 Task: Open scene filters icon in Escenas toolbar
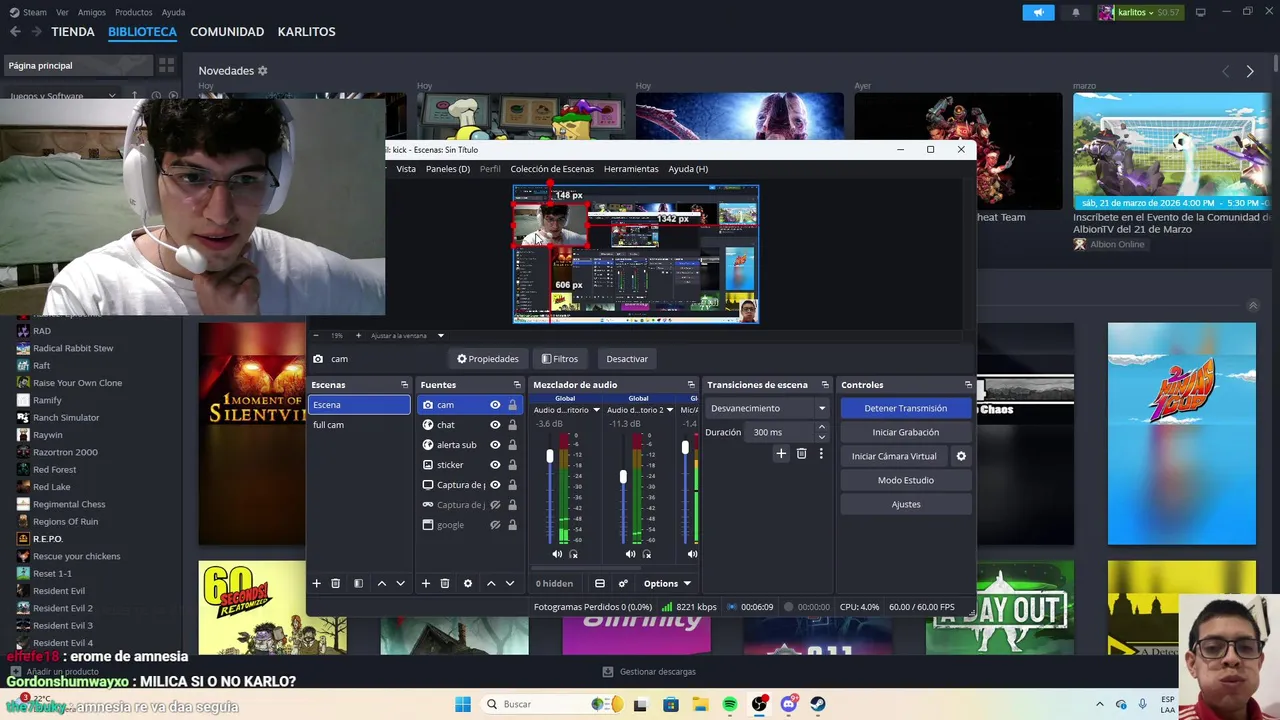pyautogui.click(x=358, y=583)
